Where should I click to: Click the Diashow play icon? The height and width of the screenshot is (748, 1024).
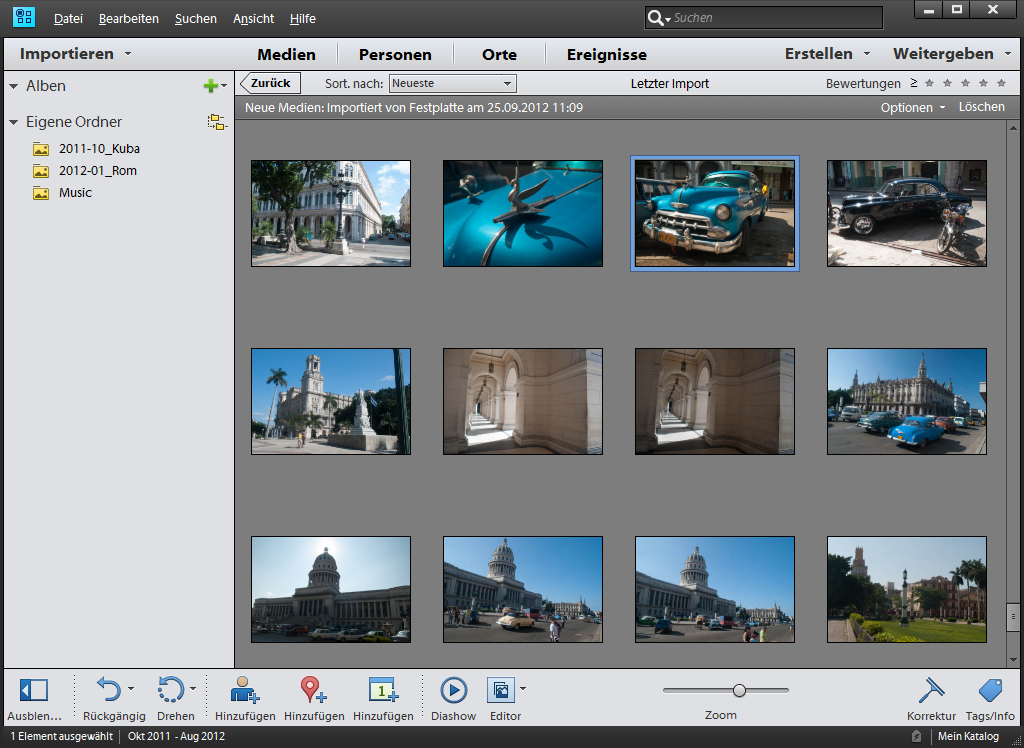(453, 690)
